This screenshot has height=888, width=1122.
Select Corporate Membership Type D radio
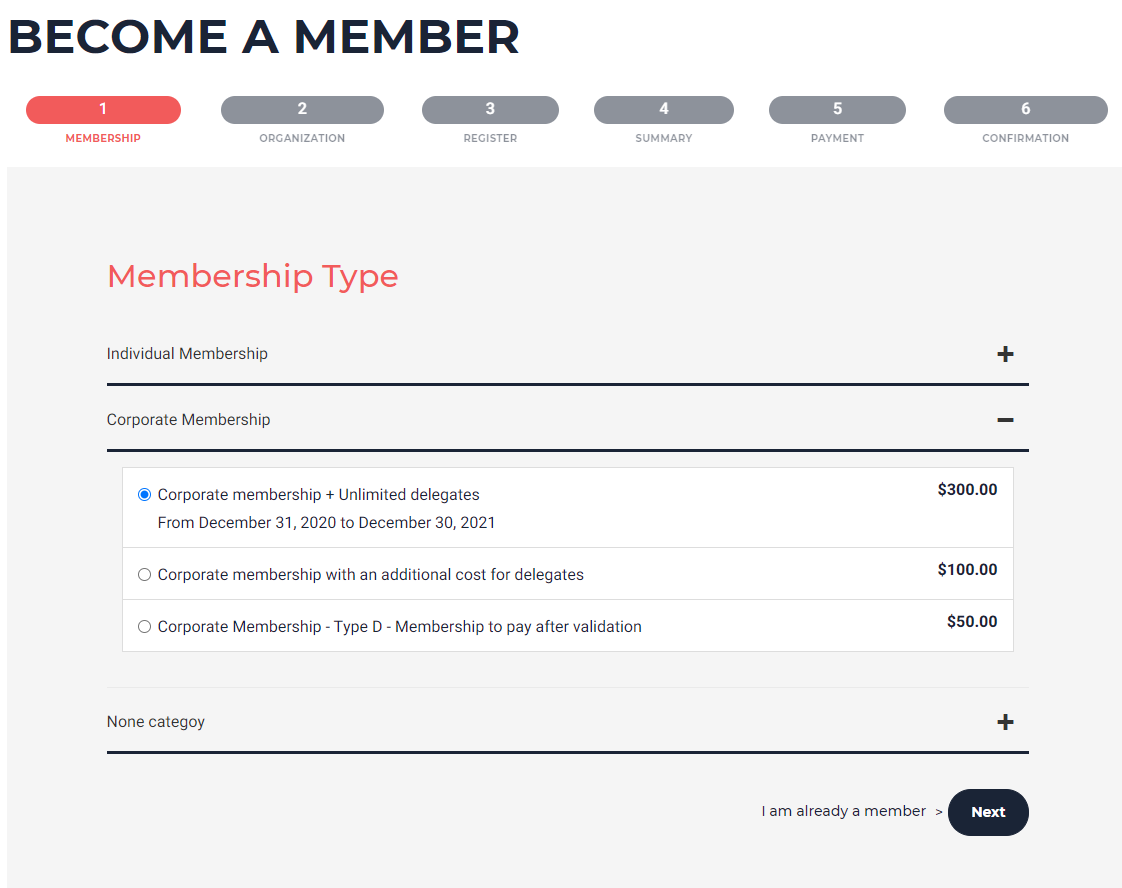(x=145, y=627)
